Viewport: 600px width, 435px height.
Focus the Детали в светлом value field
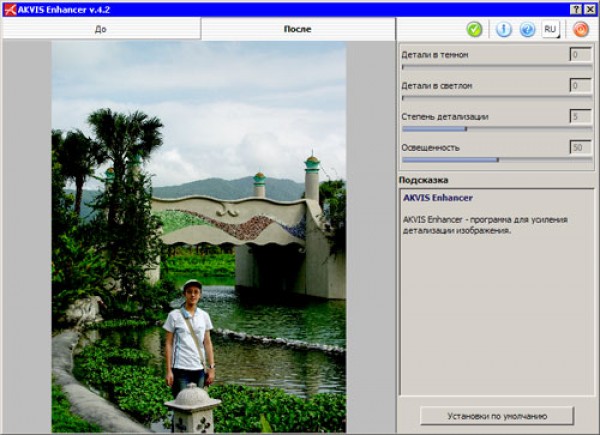point(580,86)
